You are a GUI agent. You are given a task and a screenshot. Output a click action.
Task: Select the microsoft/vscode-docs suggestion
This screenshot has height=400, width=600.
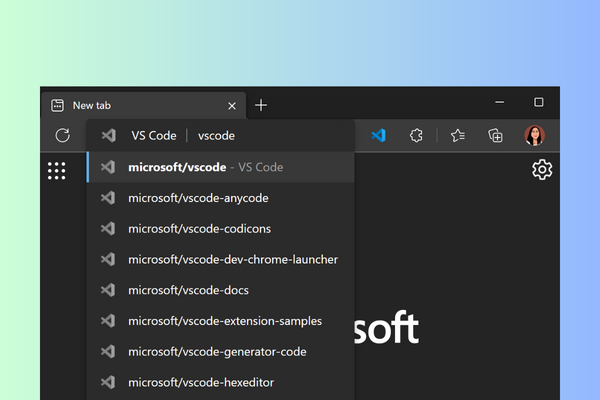[221, 290]
